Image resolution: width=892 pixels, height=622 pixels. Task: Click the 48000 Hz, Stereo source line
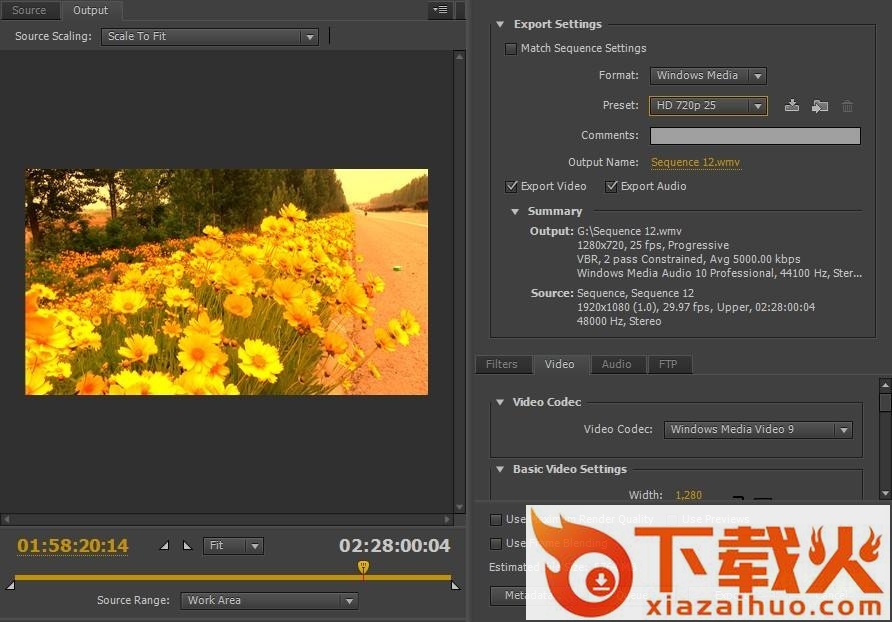click(x=619, y=322)
